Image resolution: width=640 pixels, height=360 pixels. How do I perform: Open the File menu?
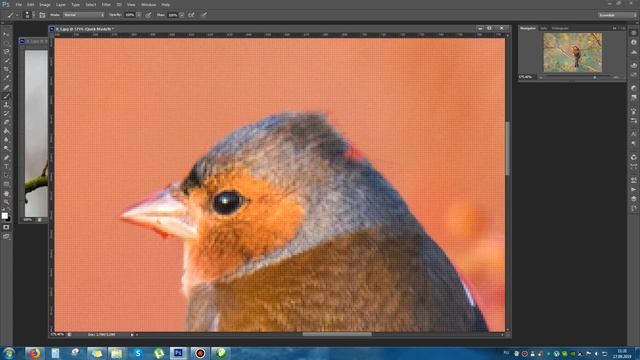(x=18, y=4)
